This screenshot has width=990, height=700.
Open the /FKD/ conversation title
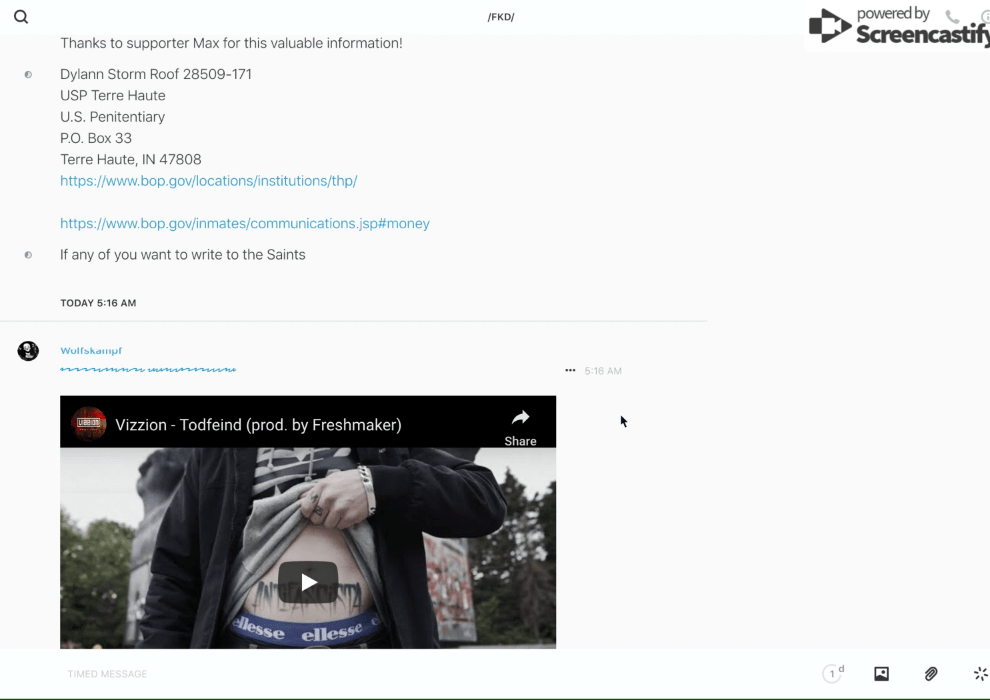coord(501,17)
